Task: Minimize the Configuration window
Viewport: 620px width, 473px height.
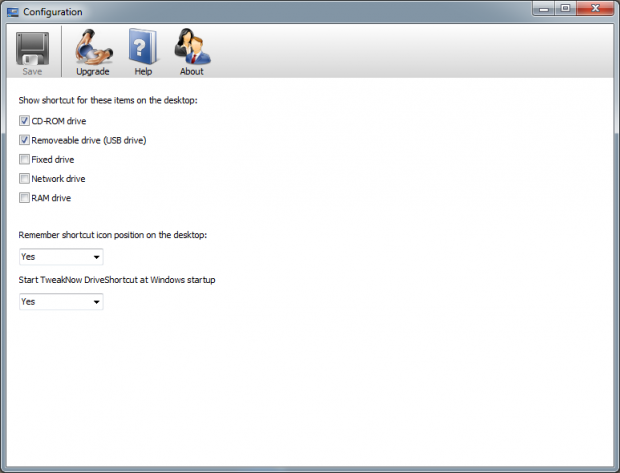Action: (544, 8)
